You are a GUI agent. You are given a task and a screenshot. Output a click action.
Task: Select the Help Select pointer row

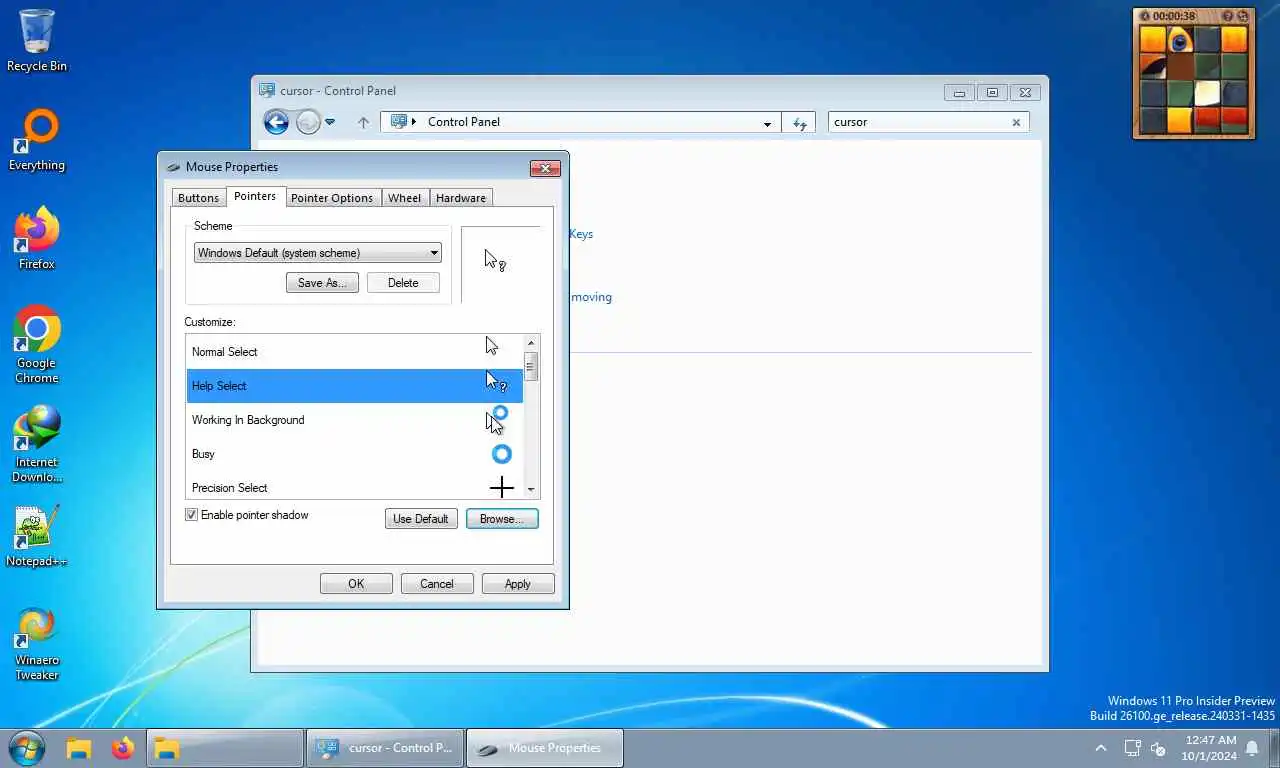tap(354, 386)
